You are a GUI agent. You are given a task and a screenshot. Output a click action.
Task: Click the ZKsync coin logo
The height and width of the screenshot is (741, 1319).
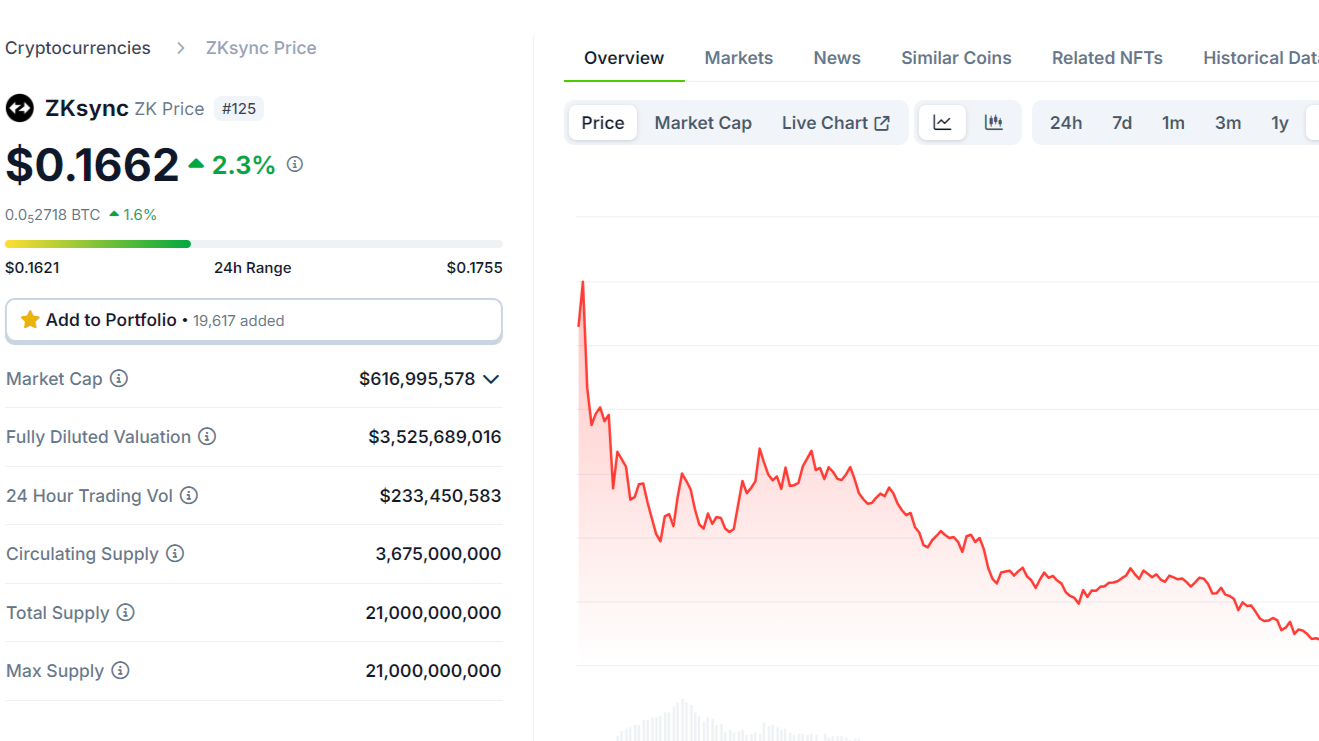coord(20,108)
